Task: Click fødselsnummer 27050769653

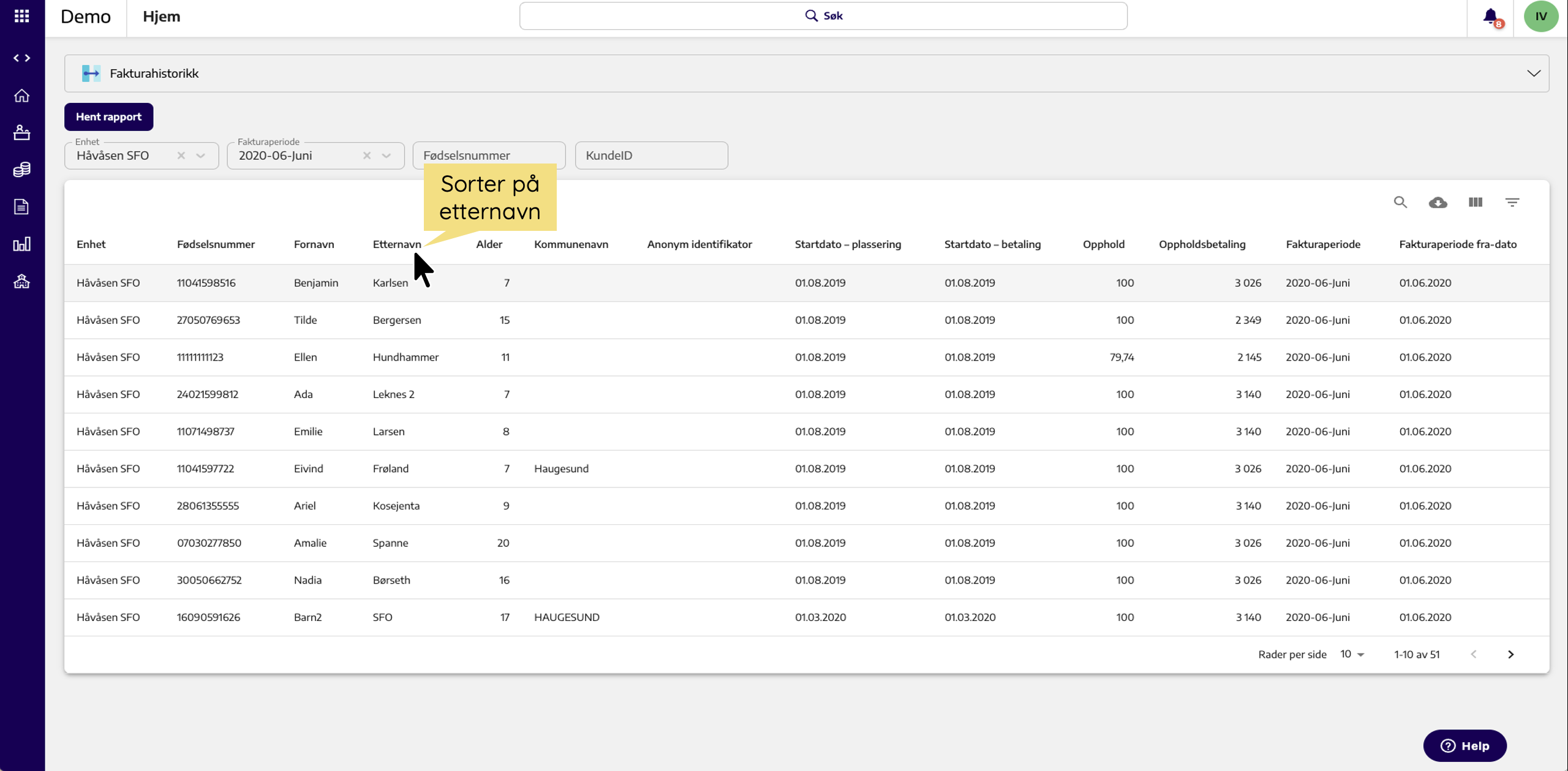Action: (208, 320)
